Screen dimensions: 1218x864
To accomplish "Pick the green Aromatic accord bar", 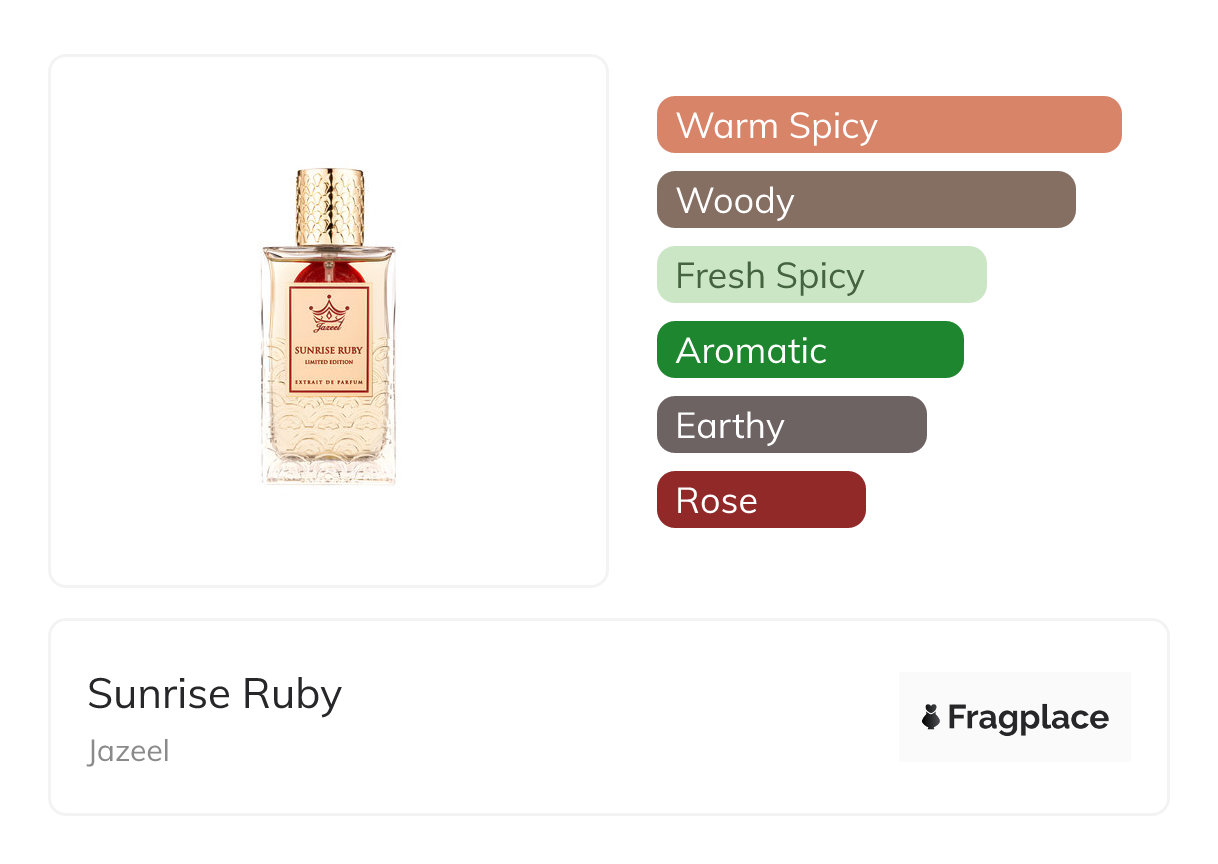I will 809,350.
